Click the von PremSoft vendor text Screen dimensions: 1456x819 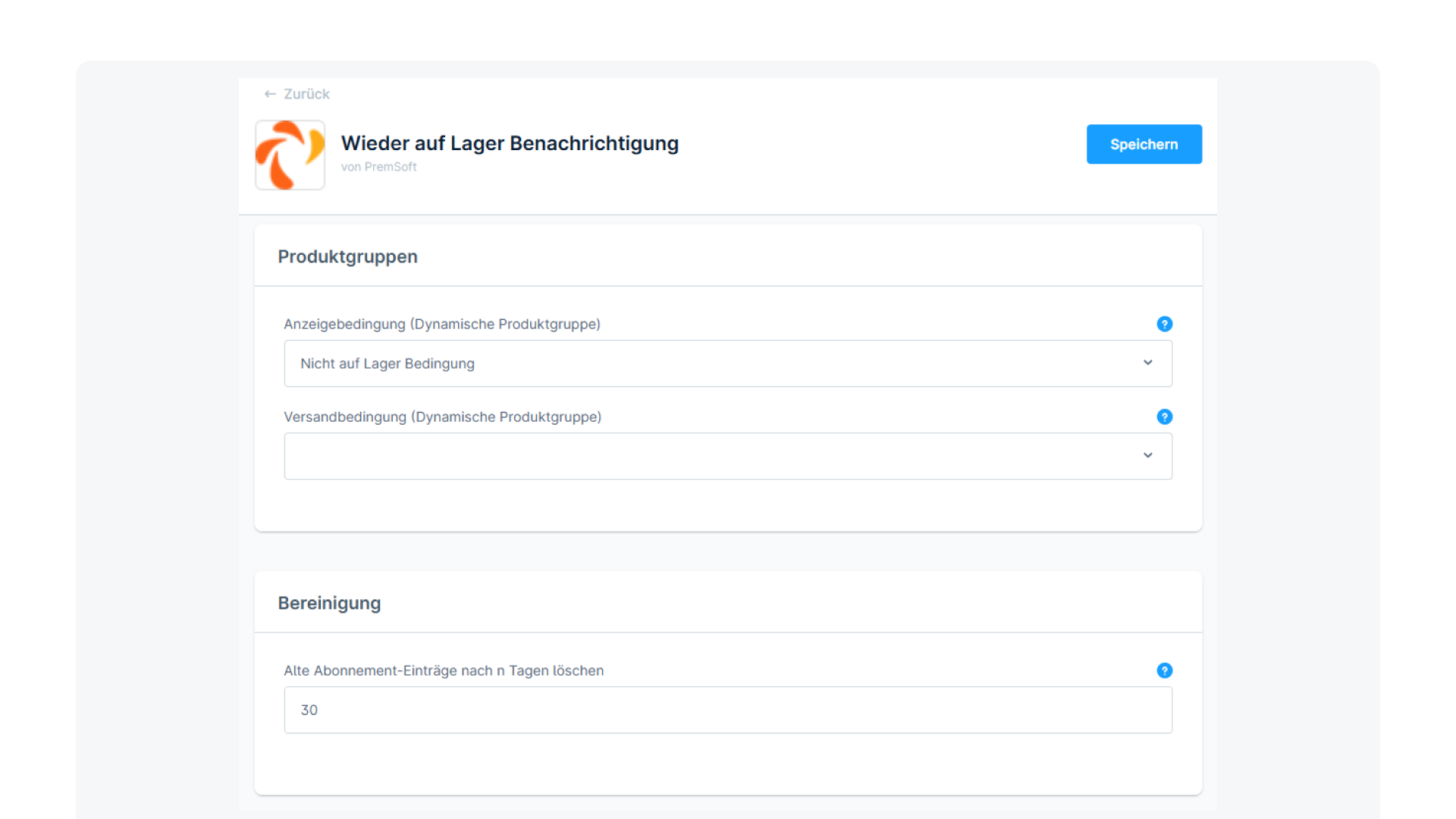pyautogui.click(x=378, y=167)
